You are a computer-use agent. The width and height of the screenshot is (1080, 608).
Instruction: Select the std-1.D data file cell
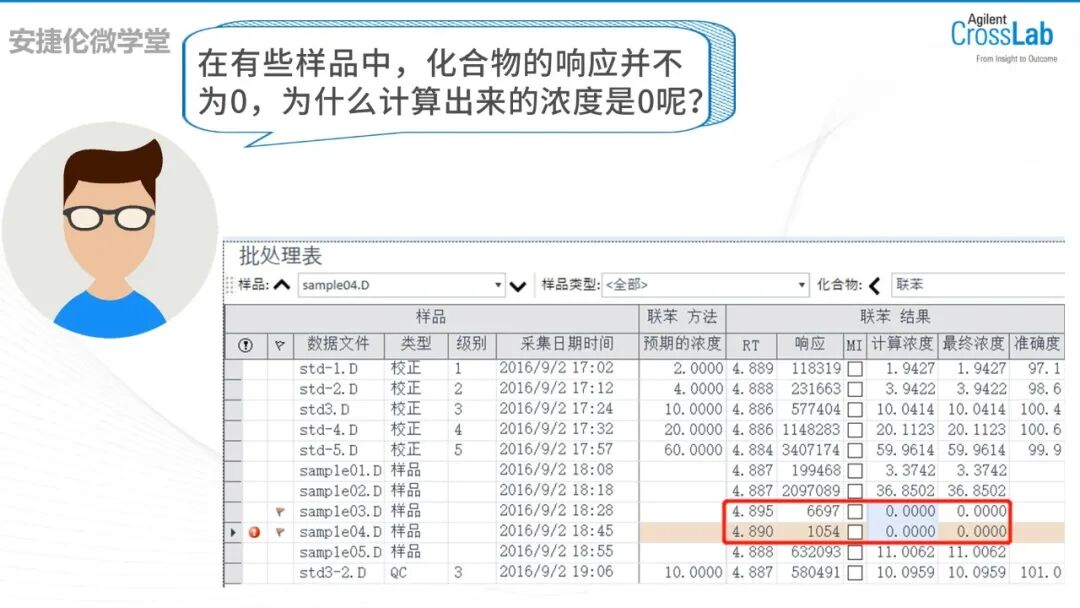coord(338,369)
